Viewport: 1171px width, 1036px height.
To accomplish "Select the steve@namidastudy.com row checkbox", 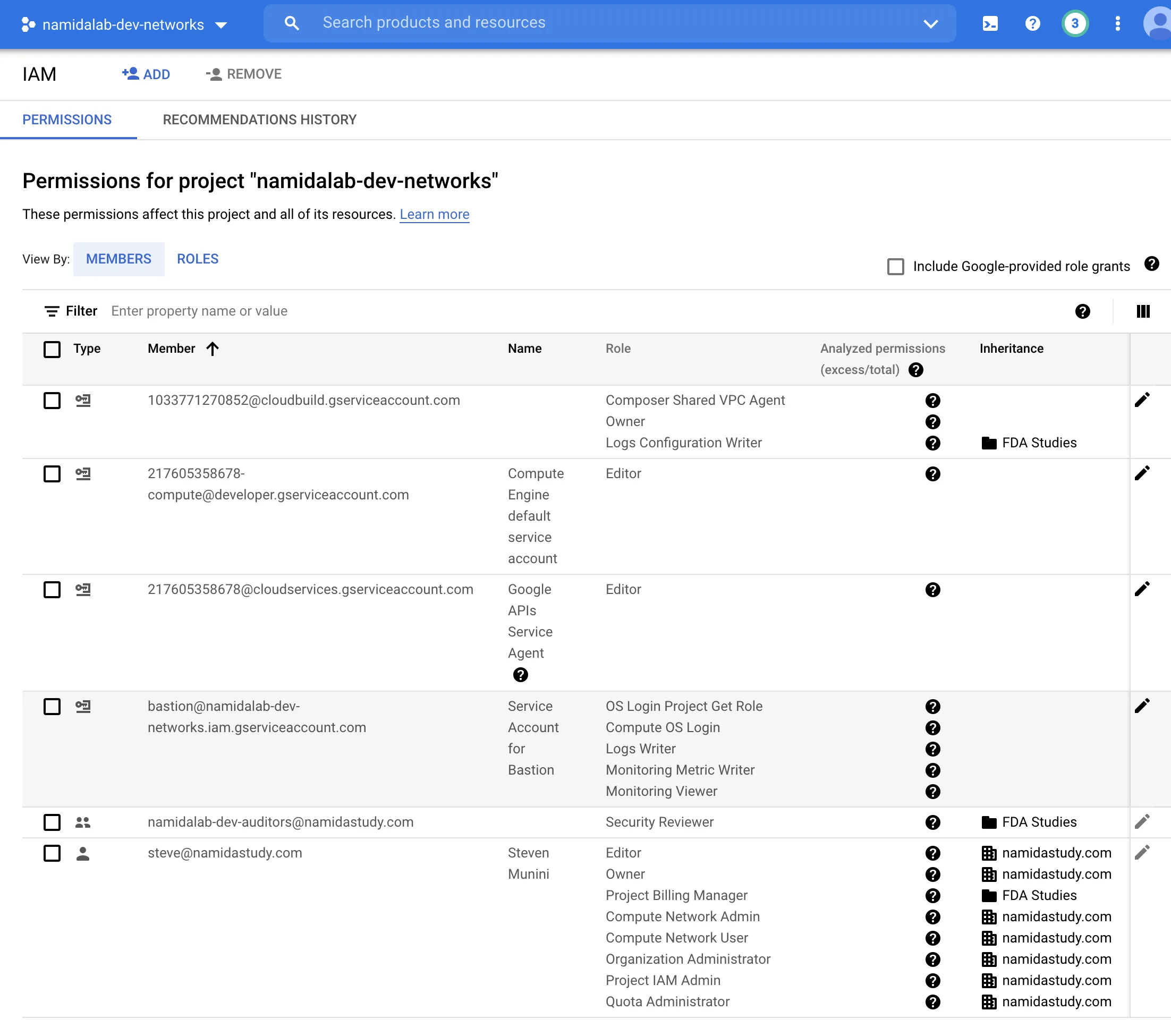I will (52, 853).
